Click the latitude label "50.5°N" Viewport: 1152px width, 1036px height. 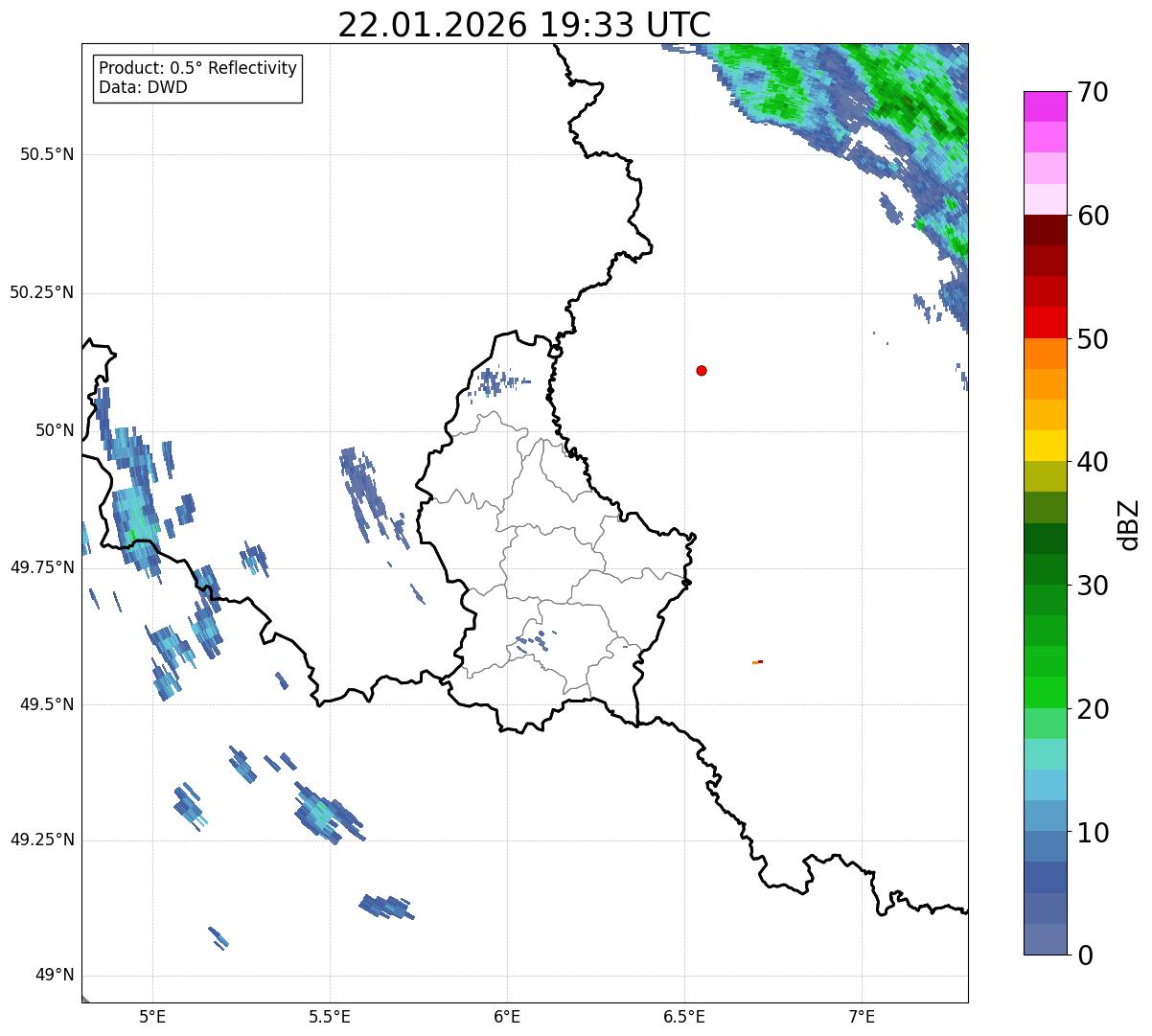[47, 154]
